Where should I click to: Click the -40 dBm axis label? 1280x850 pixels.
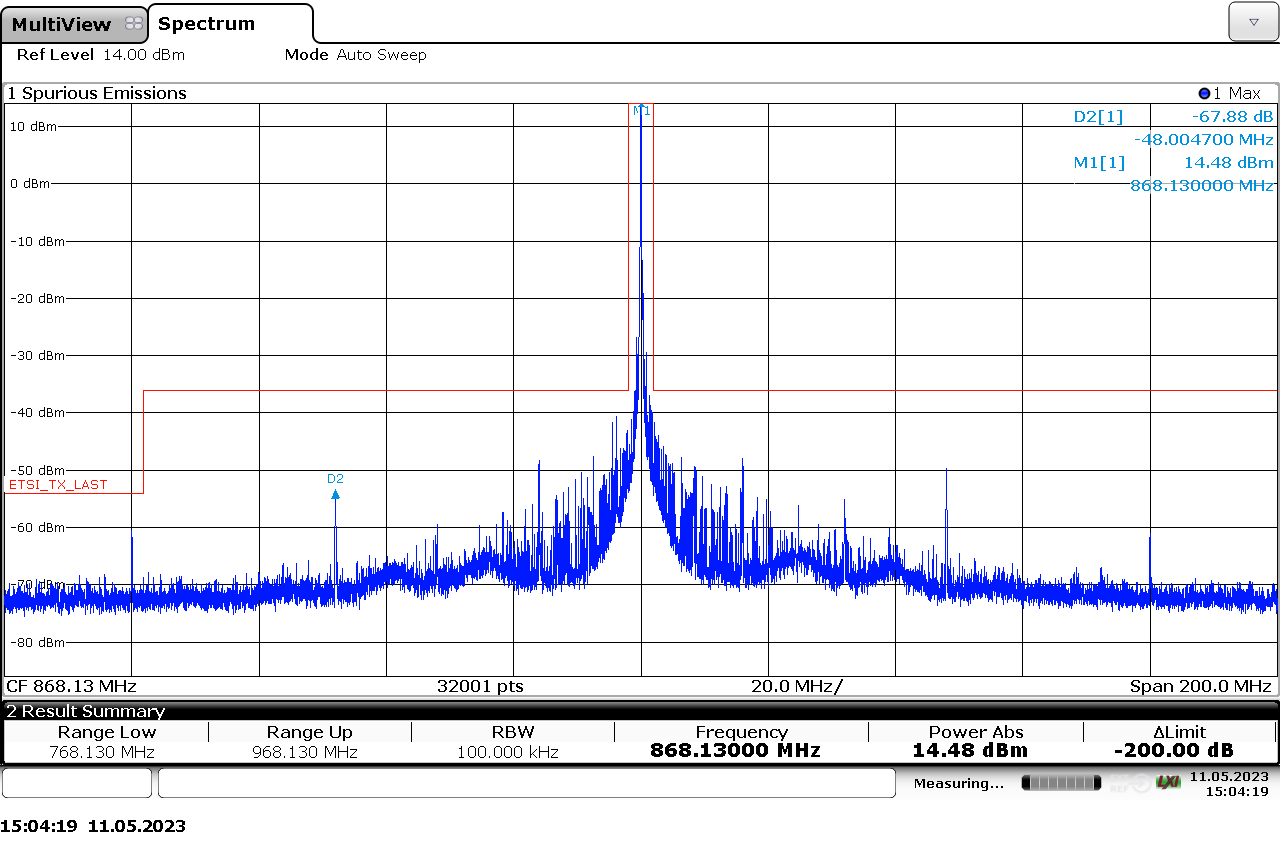tap(37, 412)
